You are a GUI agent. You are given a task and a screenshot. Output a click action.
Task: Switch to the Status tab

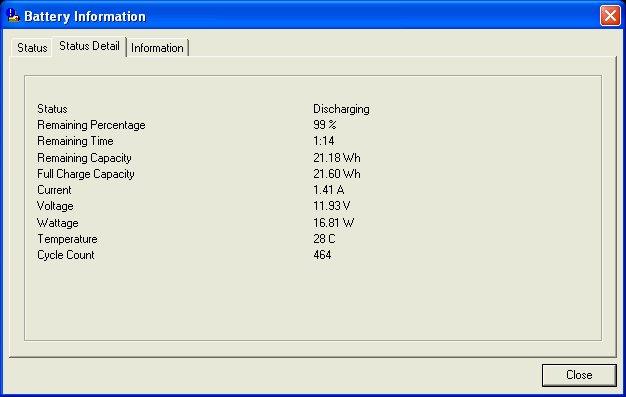[x=32, y=48]
